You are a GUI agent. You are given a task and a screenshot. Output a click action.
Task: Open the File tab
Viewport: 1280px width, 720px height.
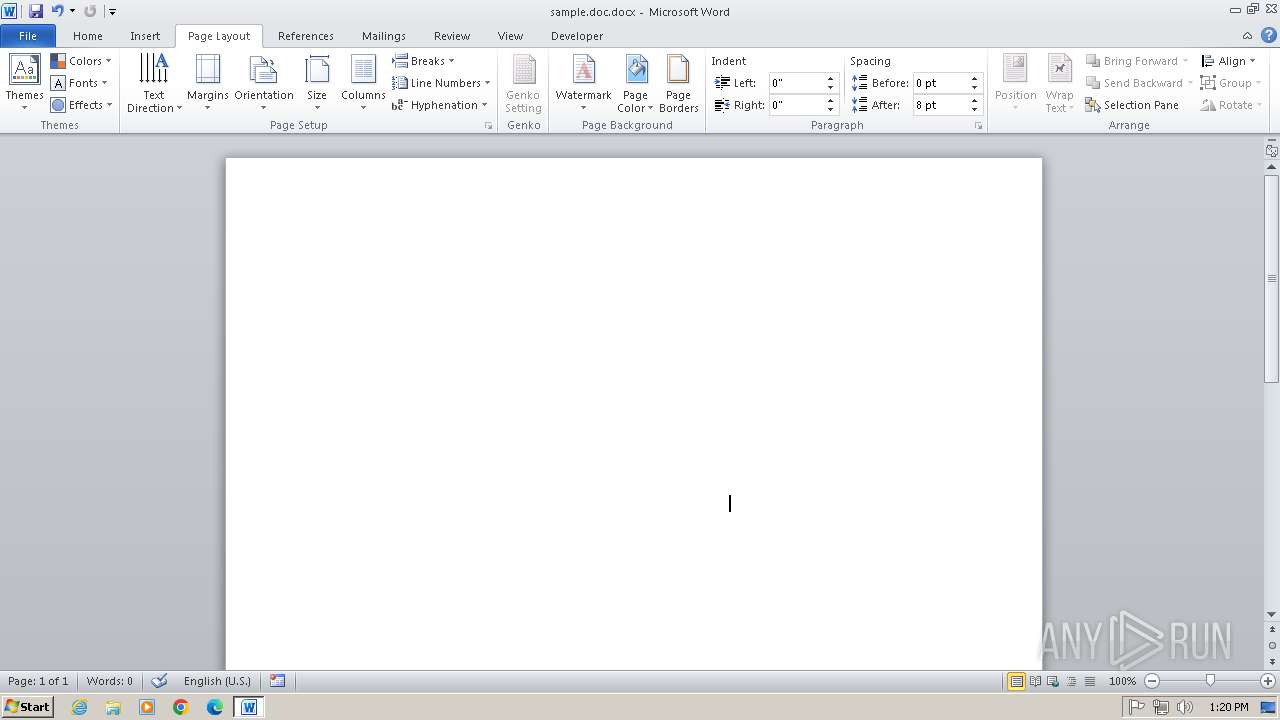click(28, 36)
